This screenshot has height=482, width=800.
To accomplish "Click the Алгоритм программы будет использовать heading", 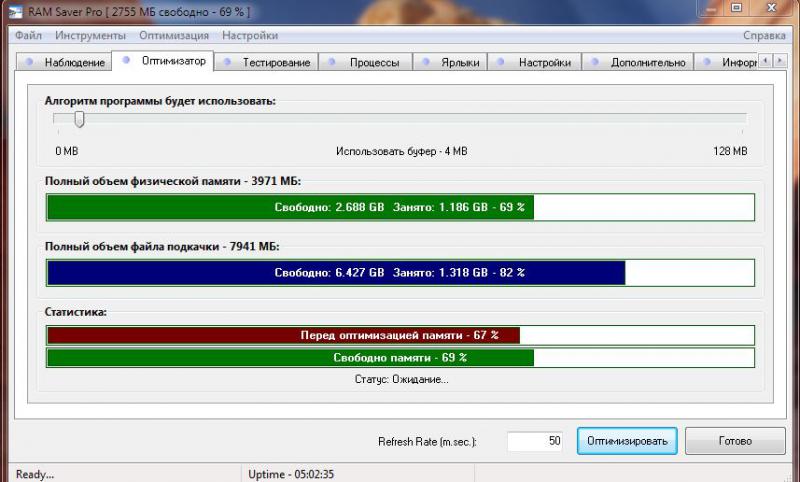I will 160,101.
